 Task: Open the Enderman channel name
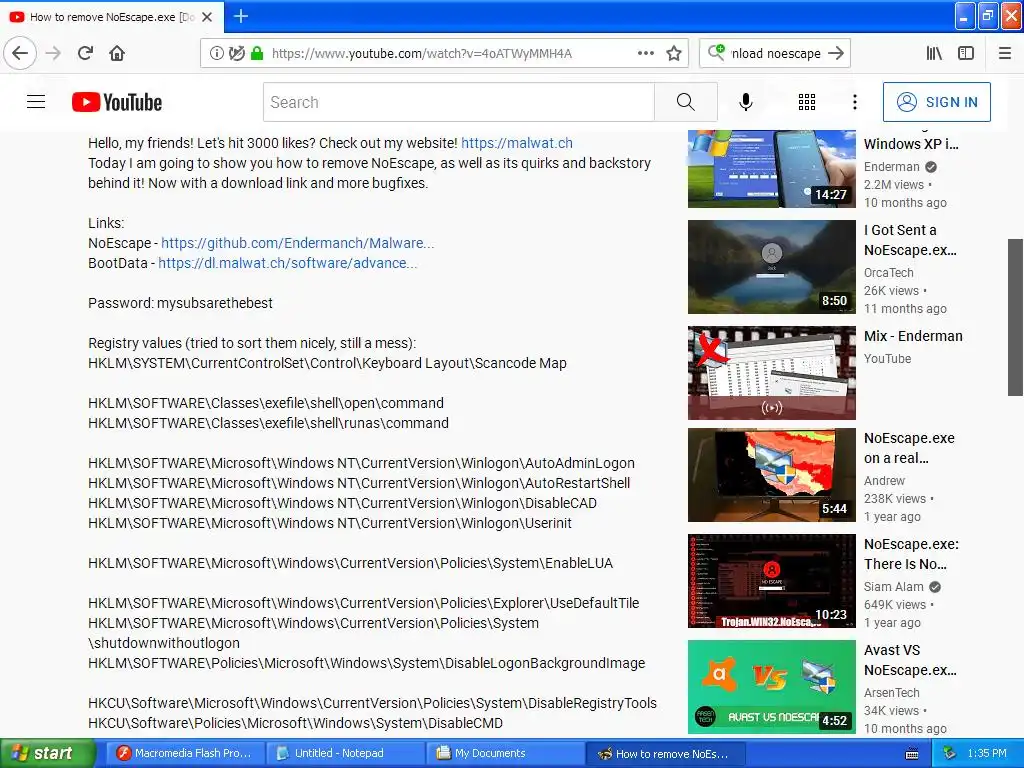(x=891, y=167)
